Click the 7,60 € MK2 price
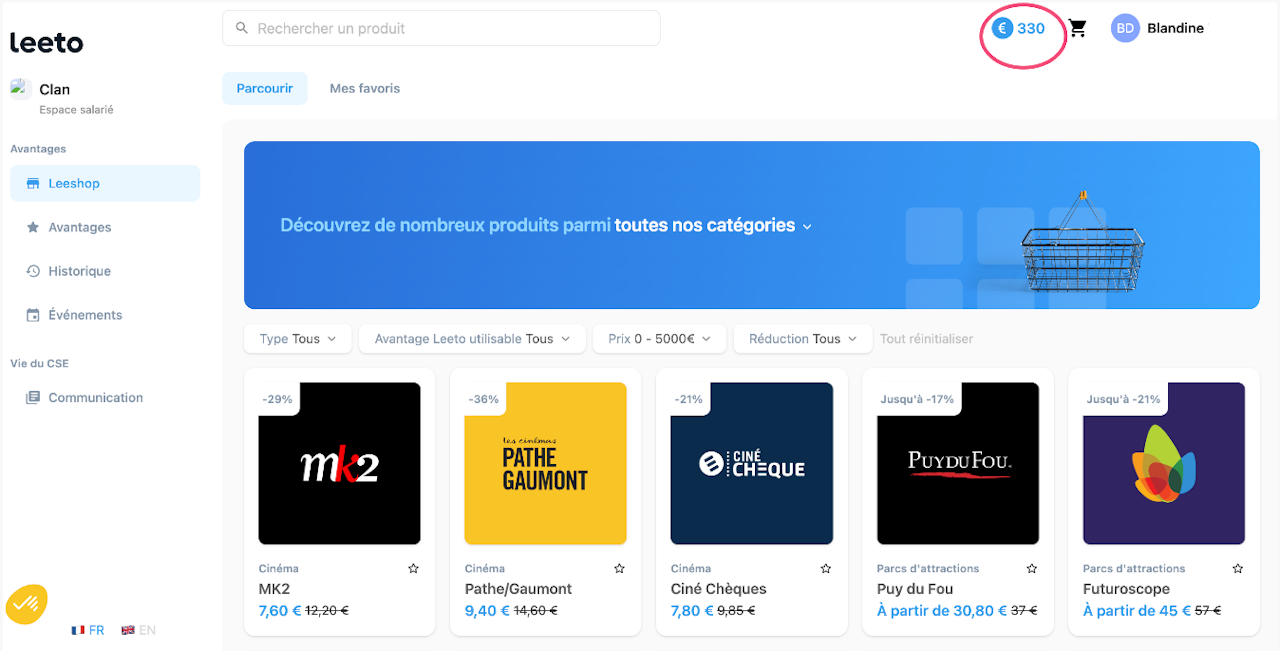Image resolution: width=1280 pixels, height=651 pixels. point(280,611)
